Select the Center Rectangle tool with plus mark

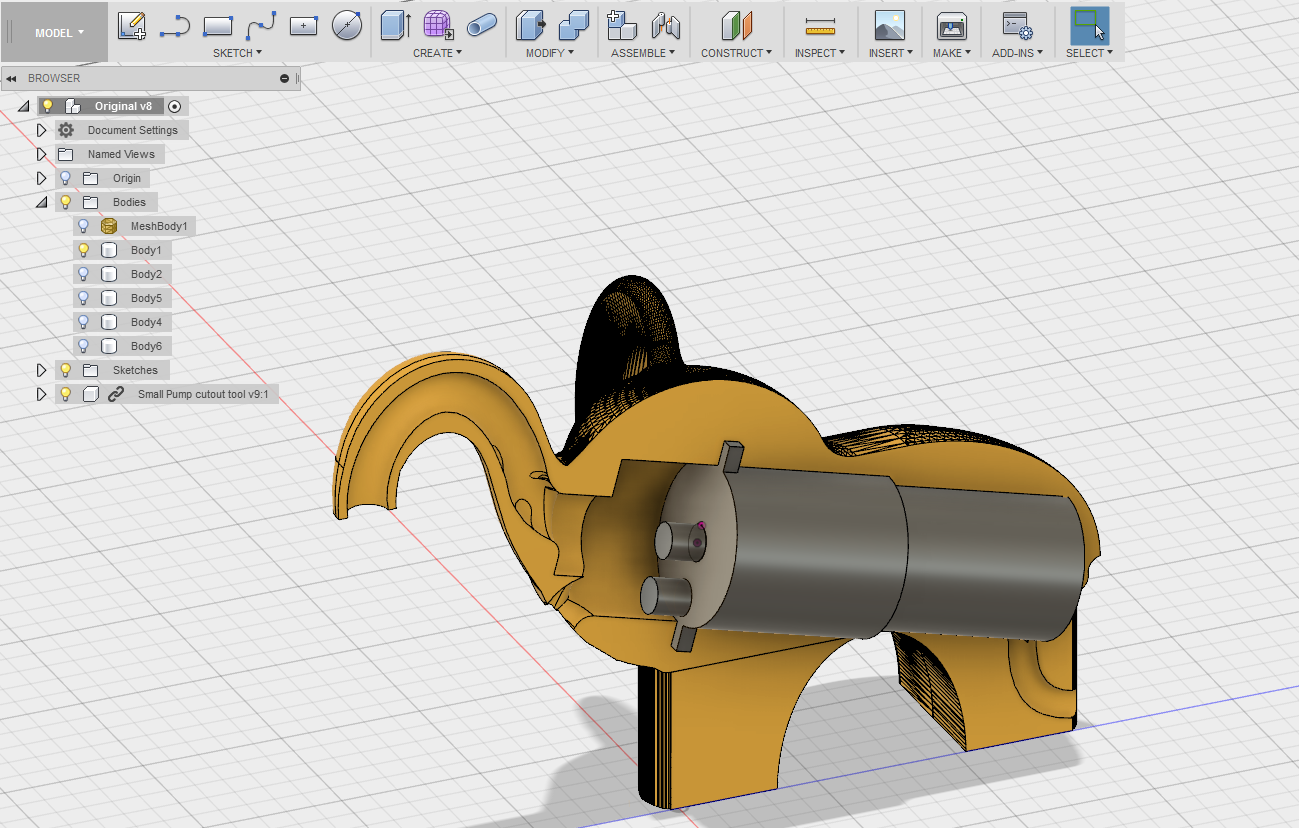click(x=304, y=25)
